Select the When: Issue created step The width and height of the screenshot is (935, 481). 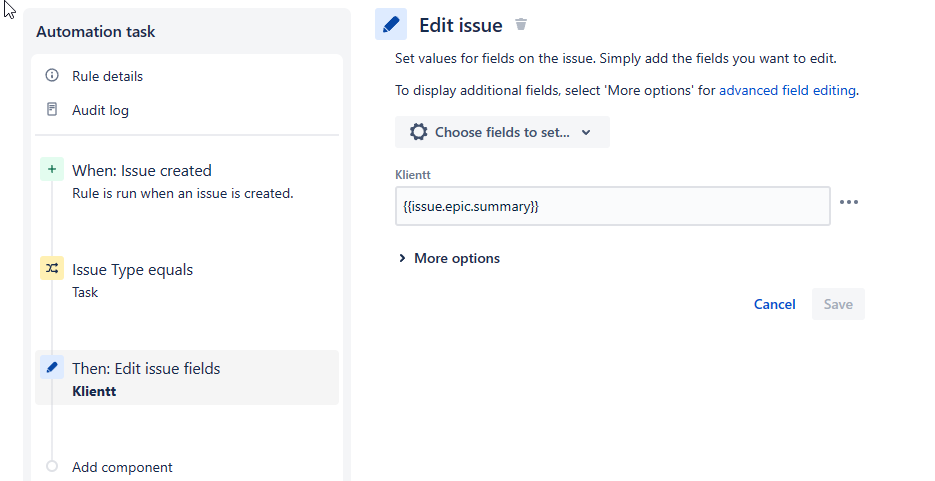(141, 171)
